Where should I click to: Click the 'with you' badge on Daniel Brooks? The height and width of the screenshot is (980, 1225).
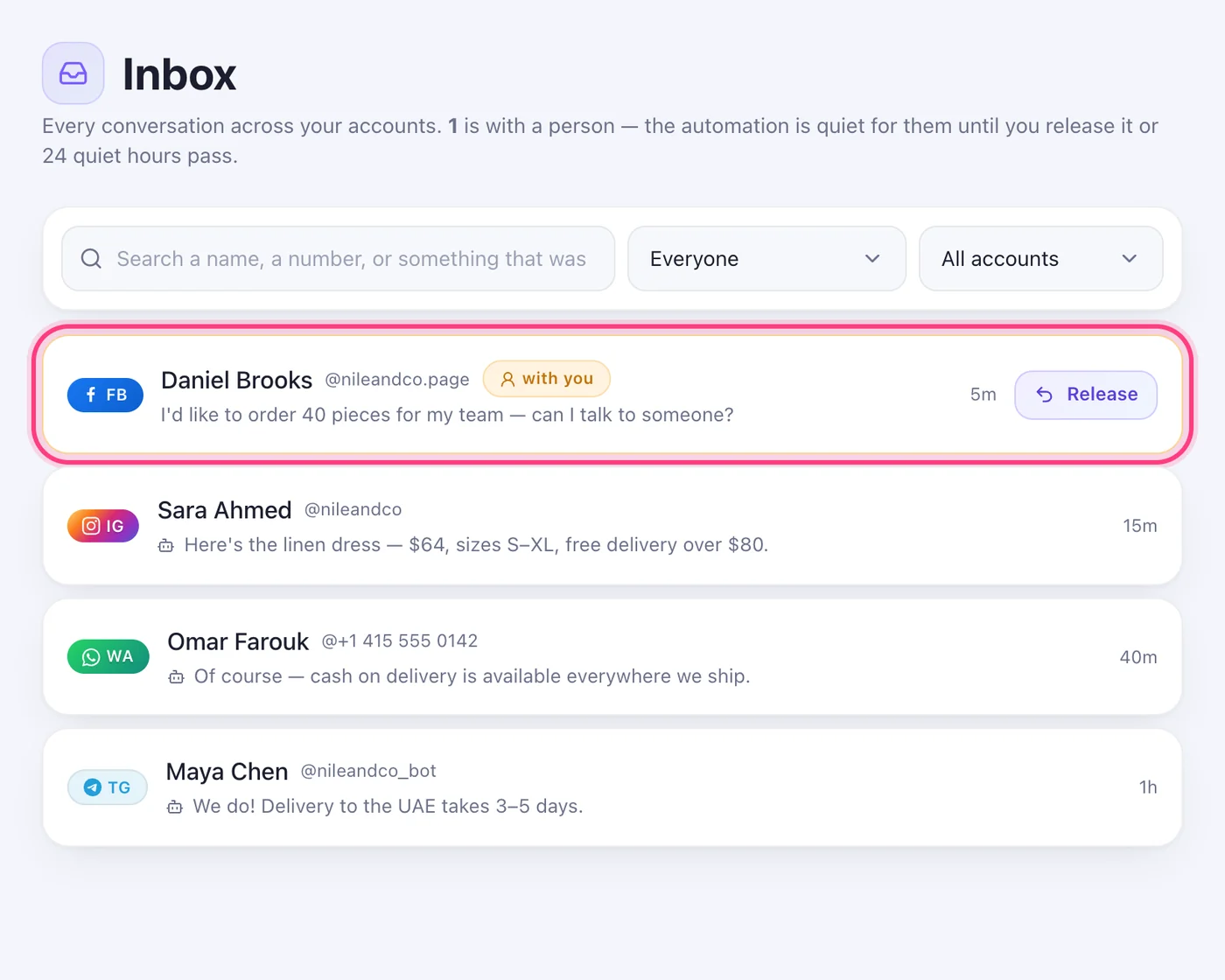point(547,379)
